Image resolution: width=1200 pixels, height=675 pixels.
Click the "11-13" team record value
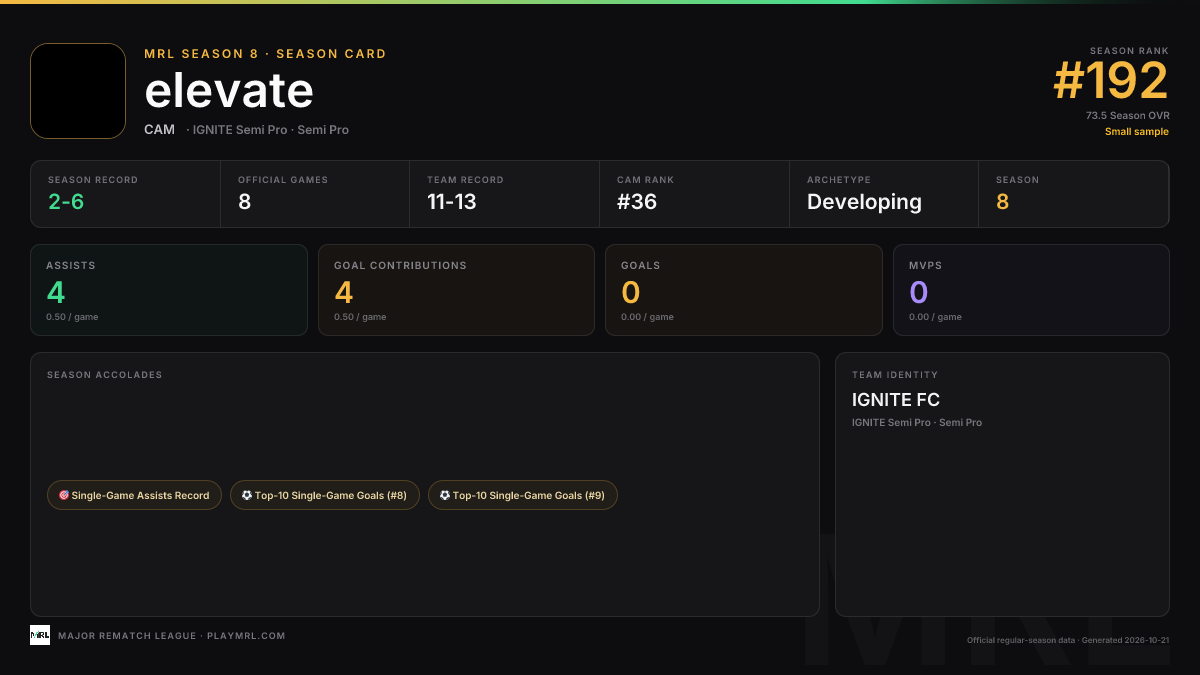coord(452,202)
